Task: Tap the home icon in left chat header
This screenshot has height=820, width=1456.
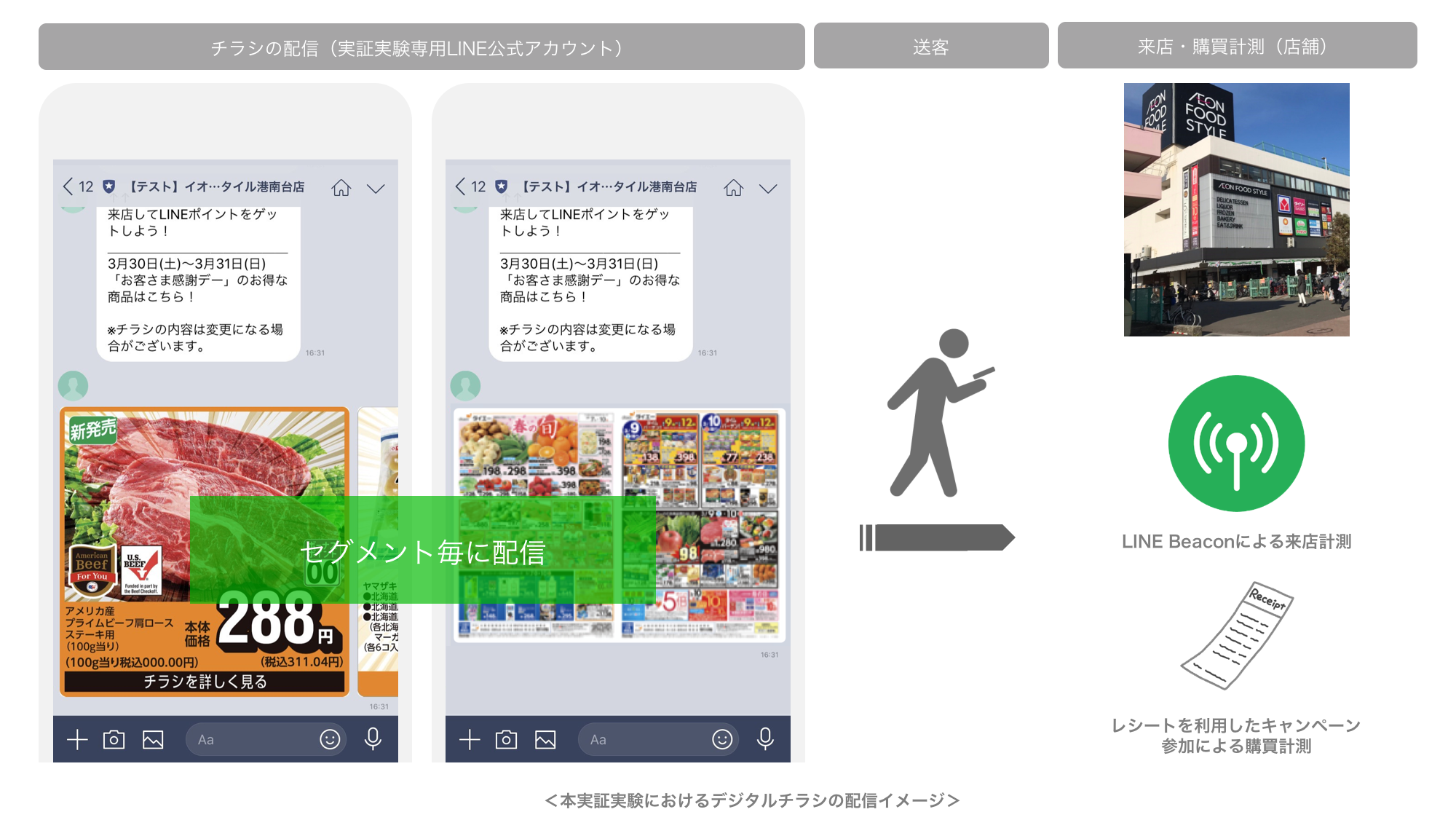Action: 341,188
